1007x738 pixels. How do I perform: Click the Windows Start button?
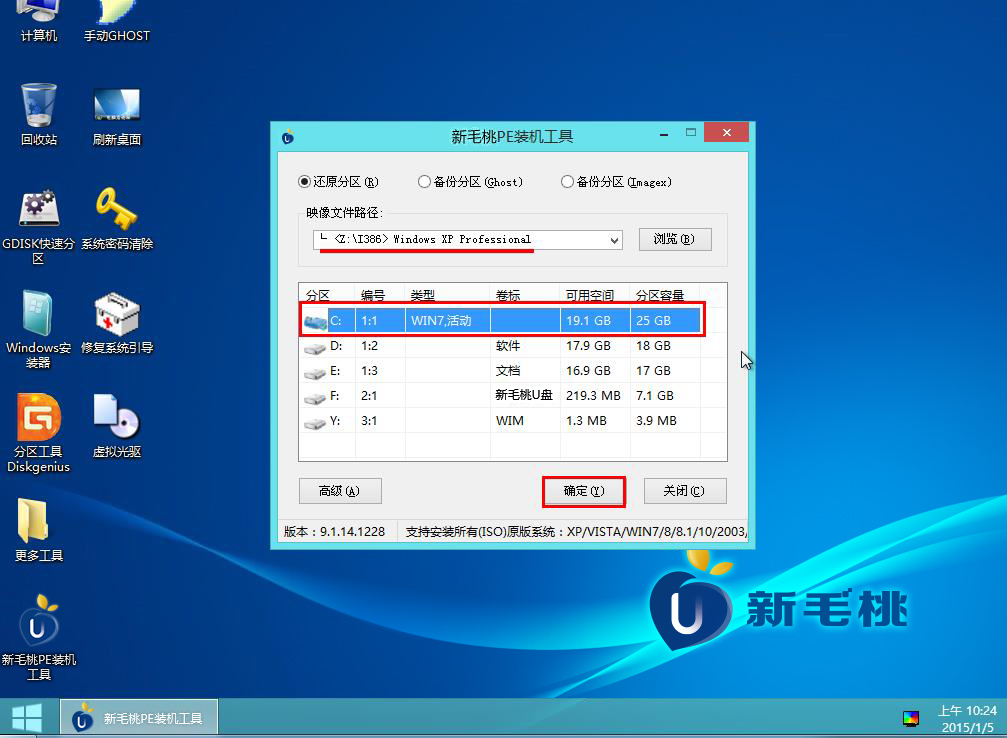27,717
